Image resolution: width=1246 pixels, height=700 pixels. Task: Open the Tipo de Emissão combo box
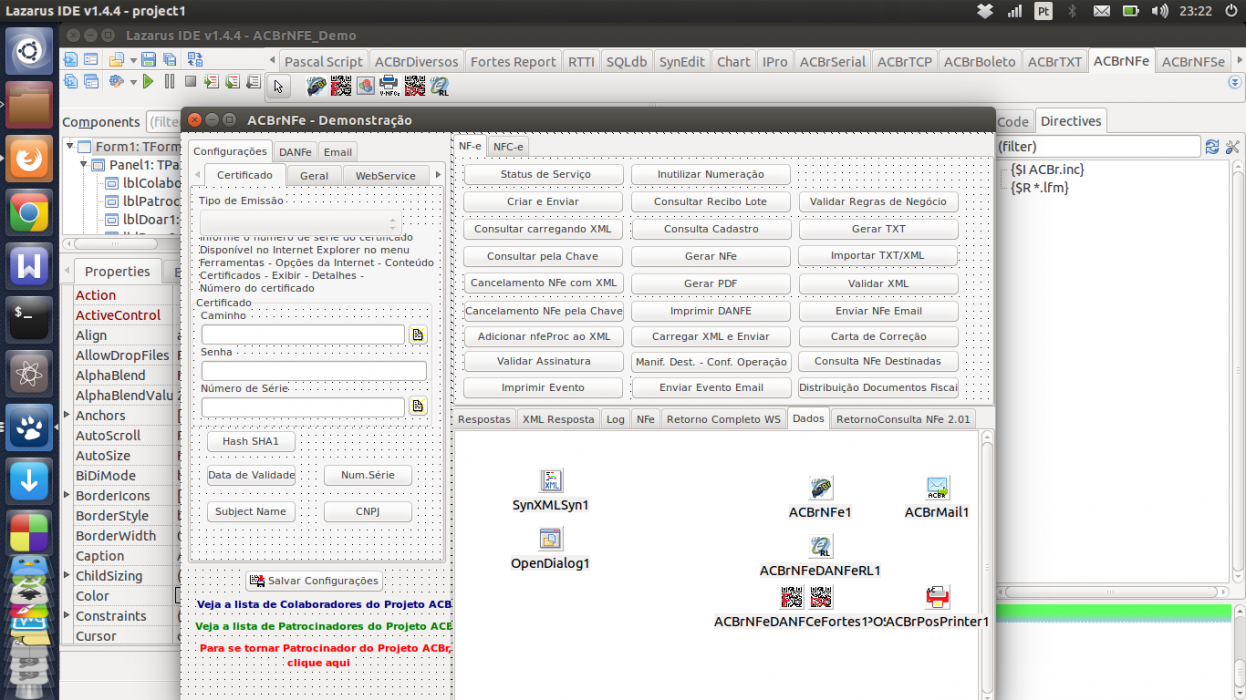pyautogui.click(x=300, y=223)
